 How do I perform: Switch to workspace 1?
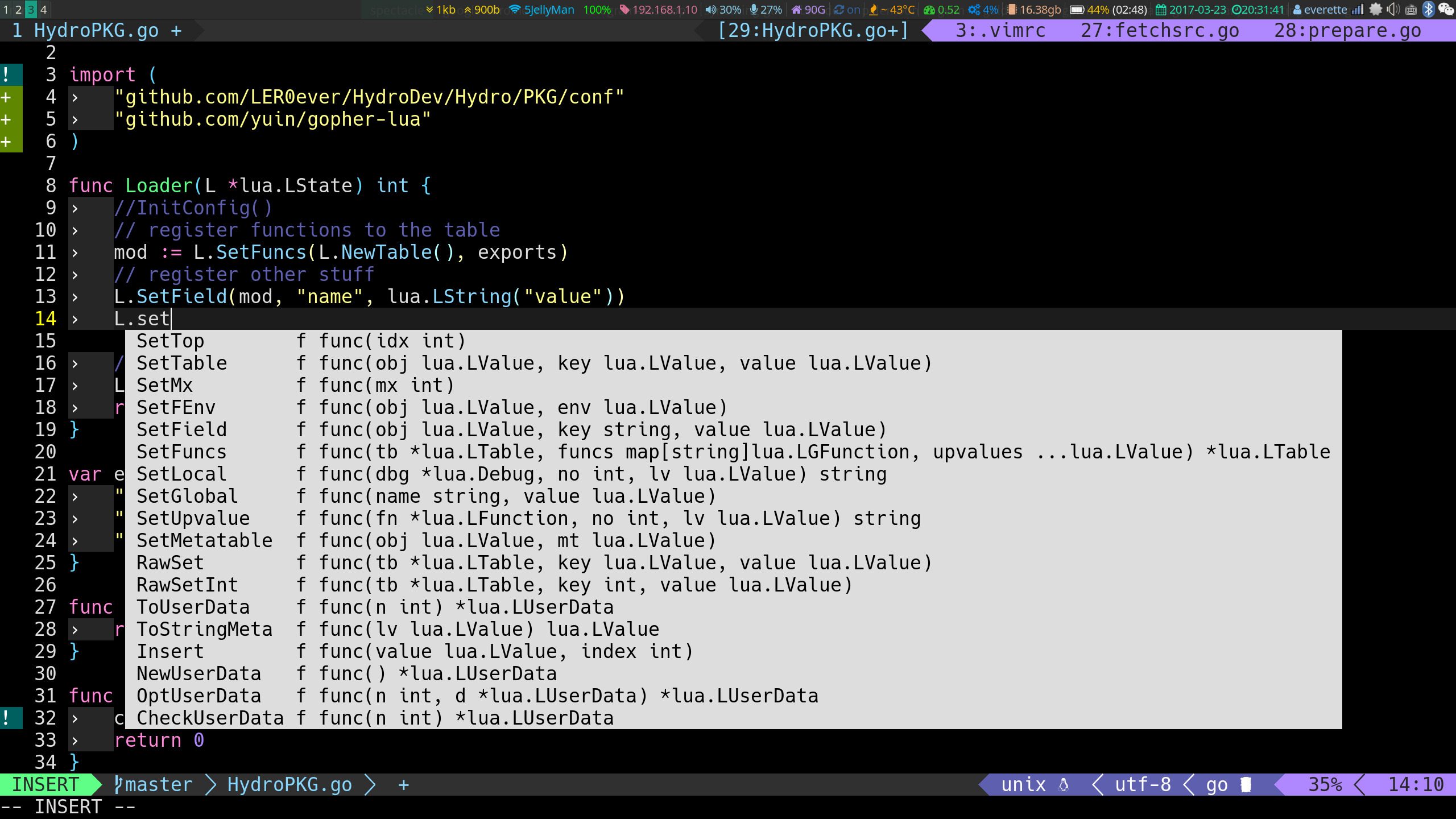click(6, 9)
